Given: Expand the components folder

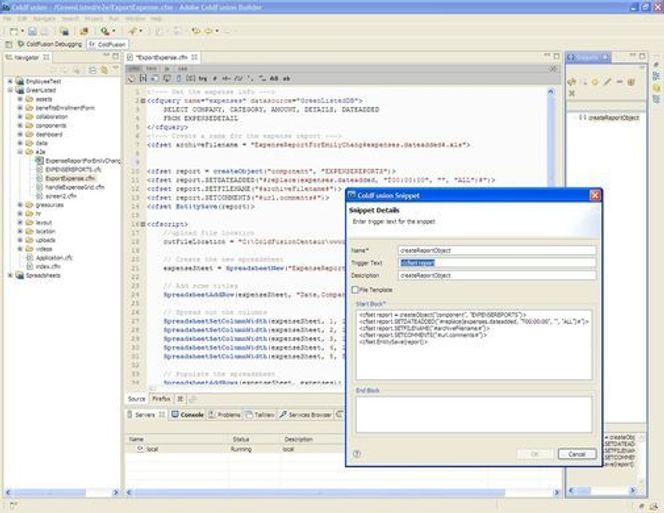Looking at the screenshot, I should pyautogui.click(x=20, y=125).
